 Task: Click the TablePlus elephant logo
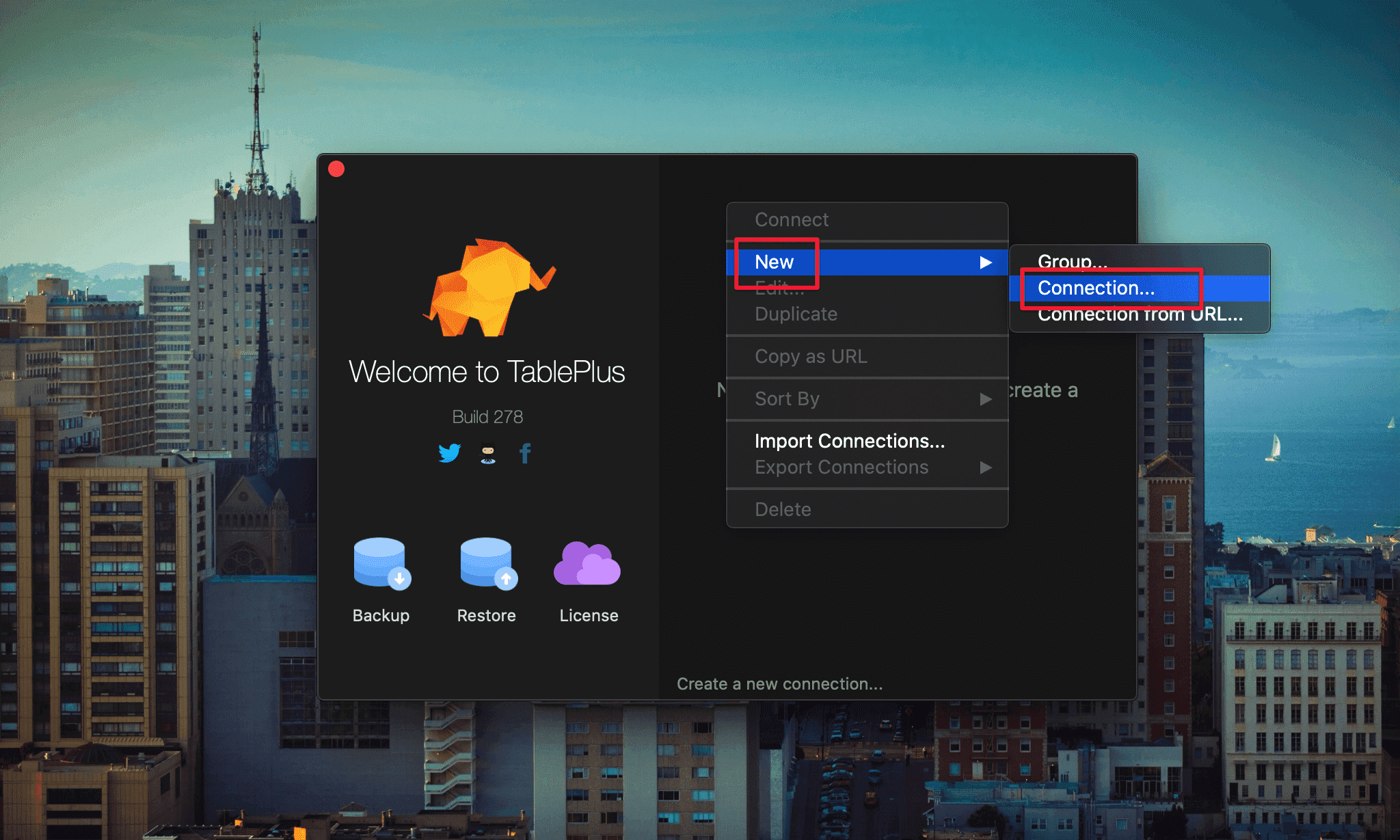490,288
